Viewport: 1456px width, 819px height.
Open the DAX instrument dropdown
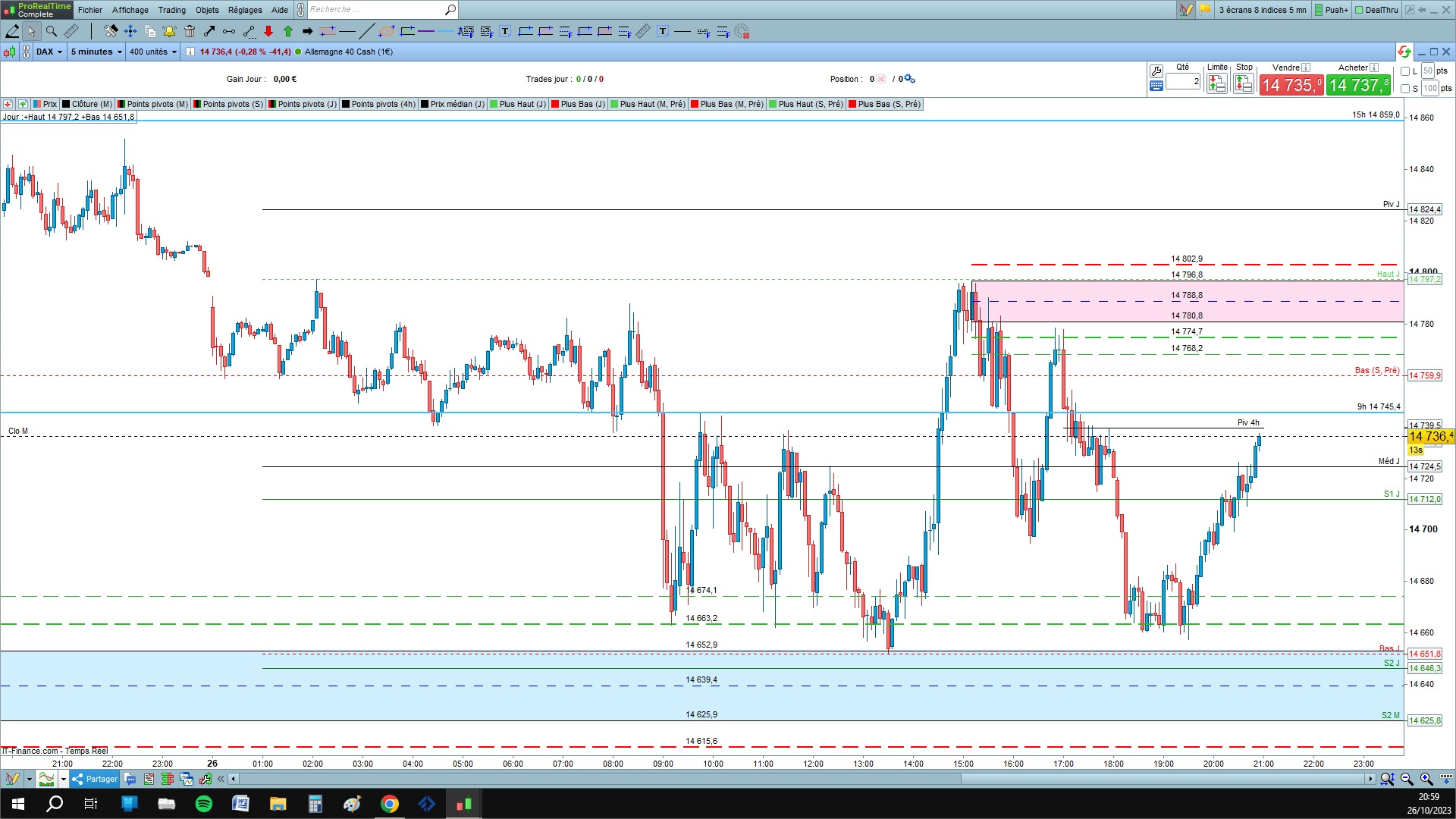49,52
